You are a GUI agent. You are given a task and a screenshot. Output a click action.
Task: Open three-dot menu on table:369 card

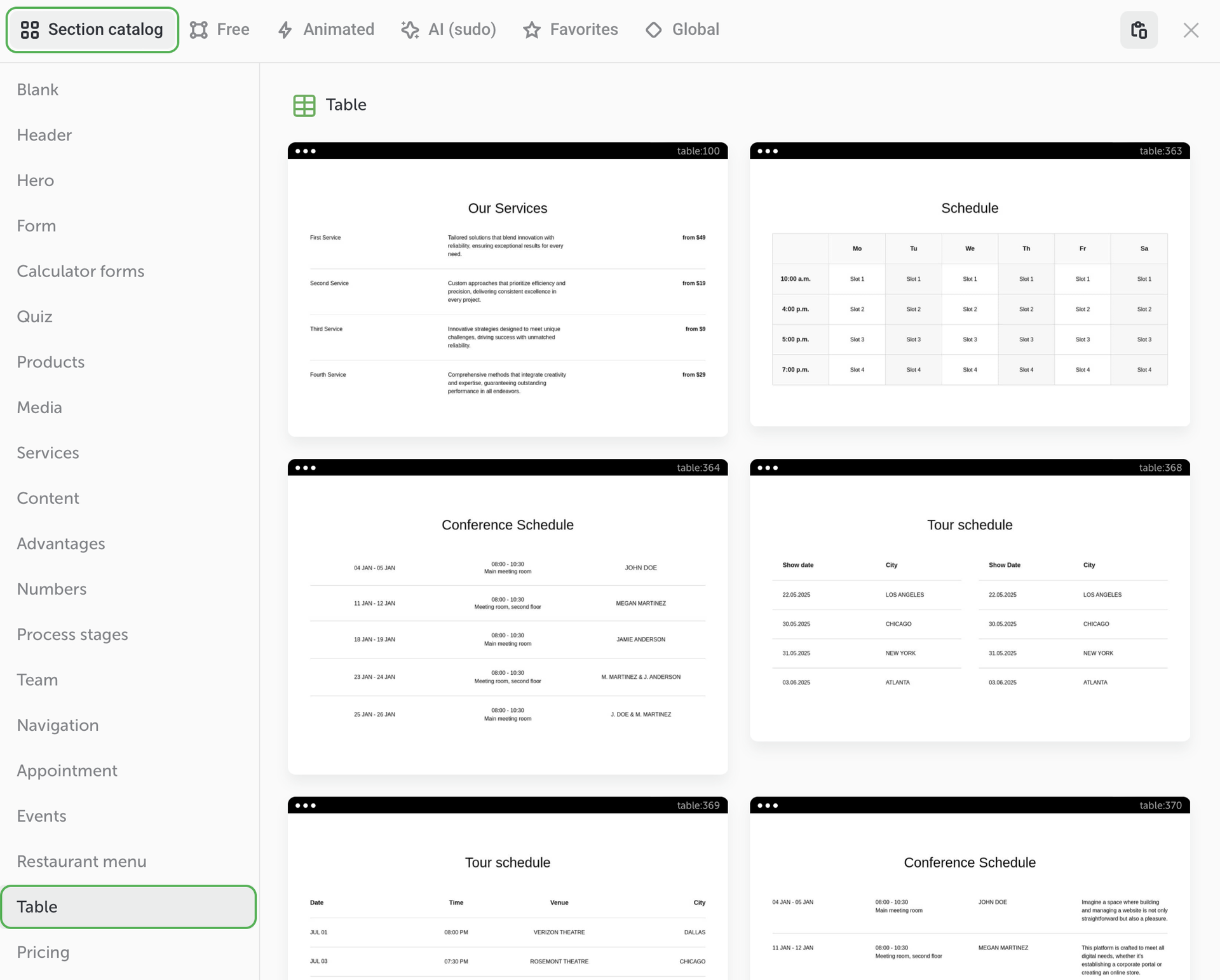306,805
